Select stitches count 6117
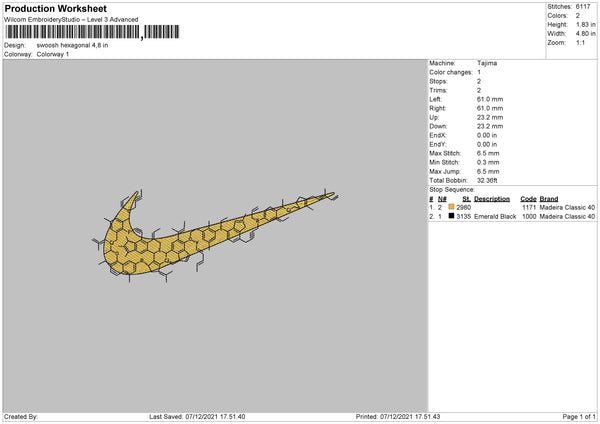 coord(583,7)
